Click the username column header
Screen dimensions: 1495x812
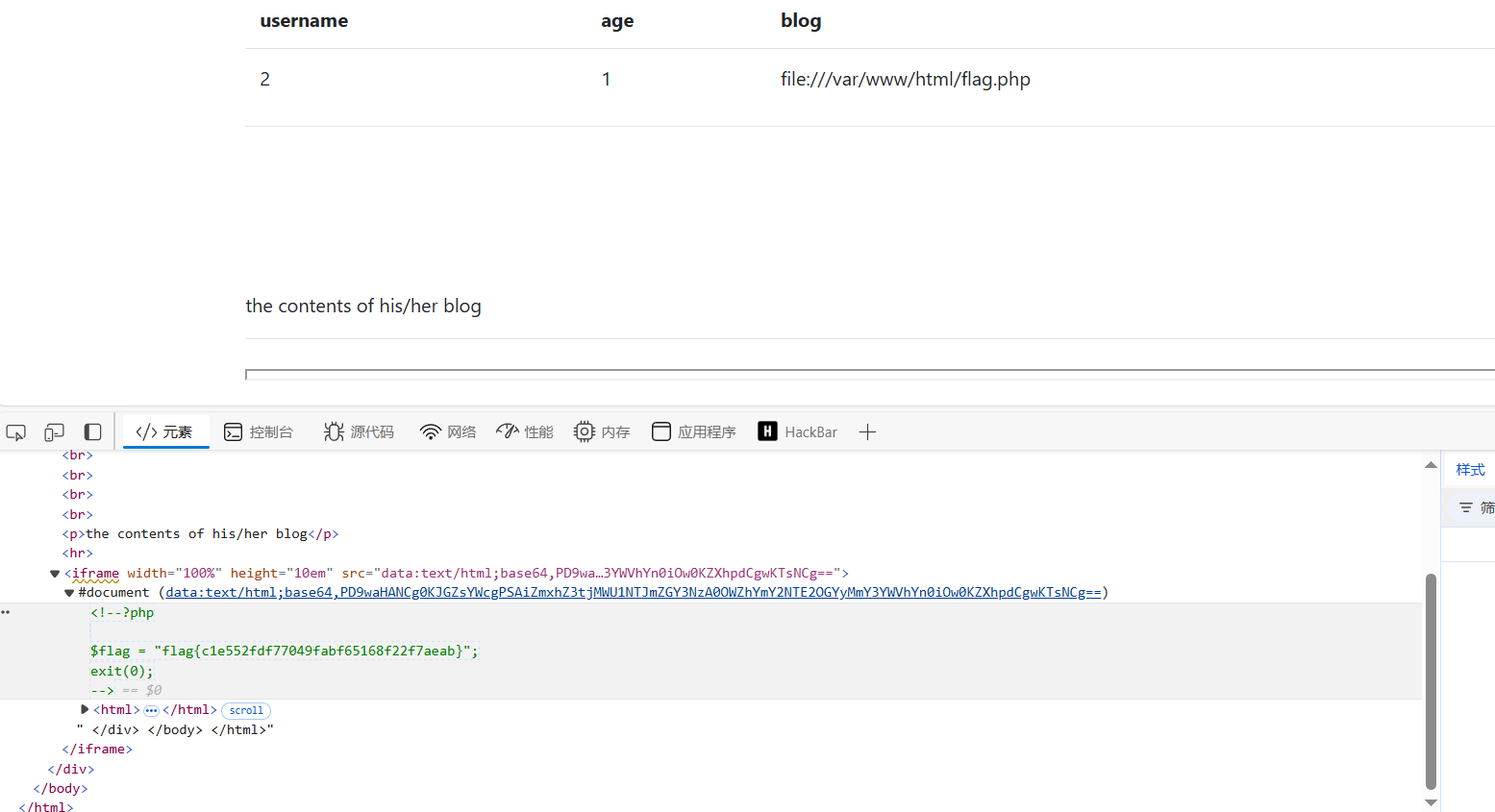(x=304, y=21)
